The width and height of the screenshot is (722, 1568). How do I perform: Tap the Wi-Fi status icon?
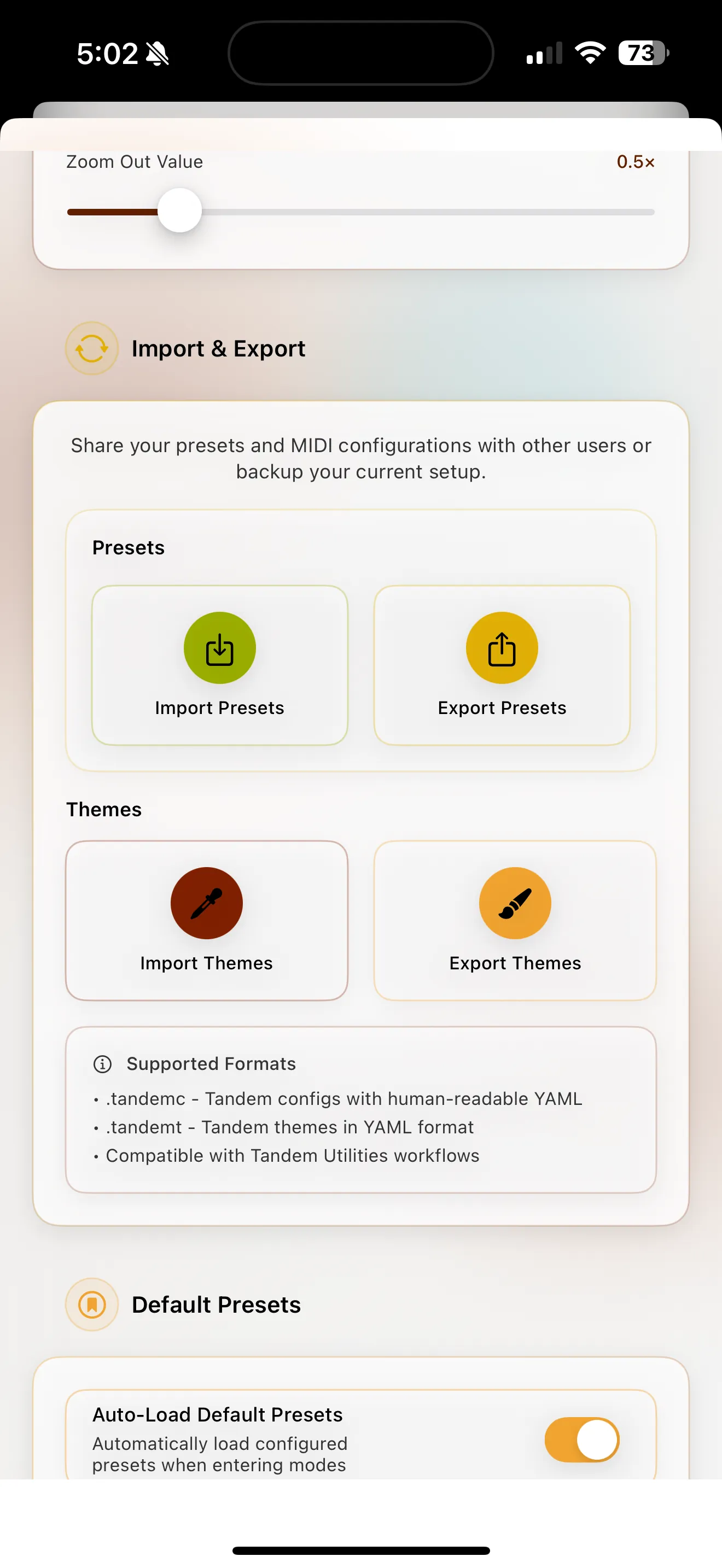tap(590, 53)
